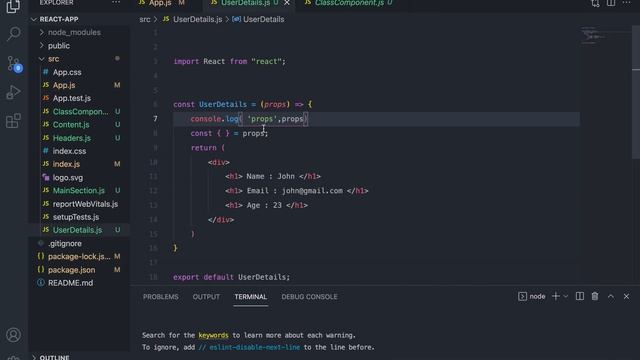Open App.js in the file explorer
This screenshot has width=640, height=360.
point(64,85)
